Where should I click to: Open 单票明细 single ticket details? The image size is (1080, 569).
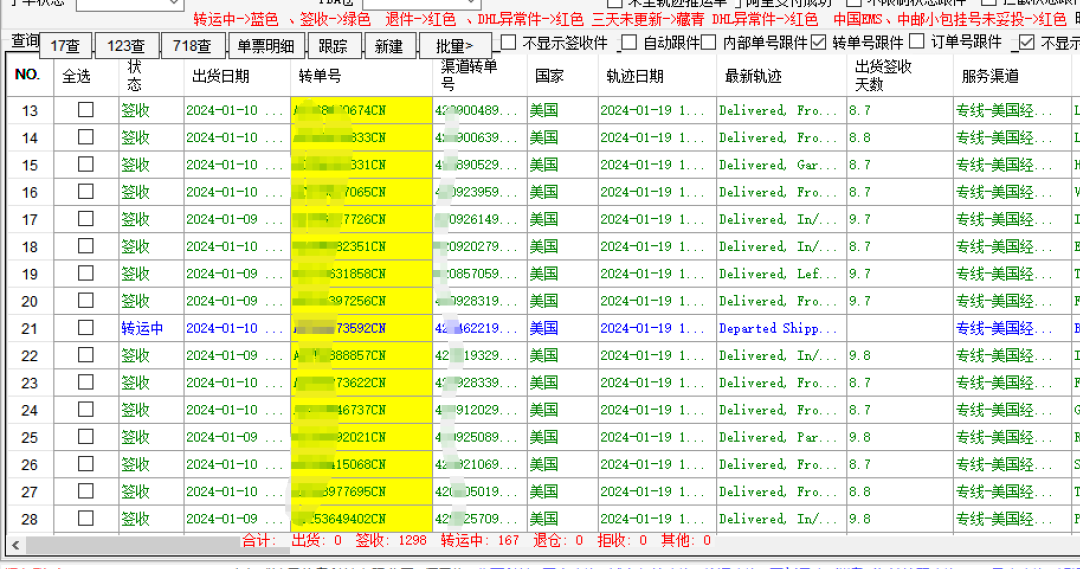pos(266,46)
